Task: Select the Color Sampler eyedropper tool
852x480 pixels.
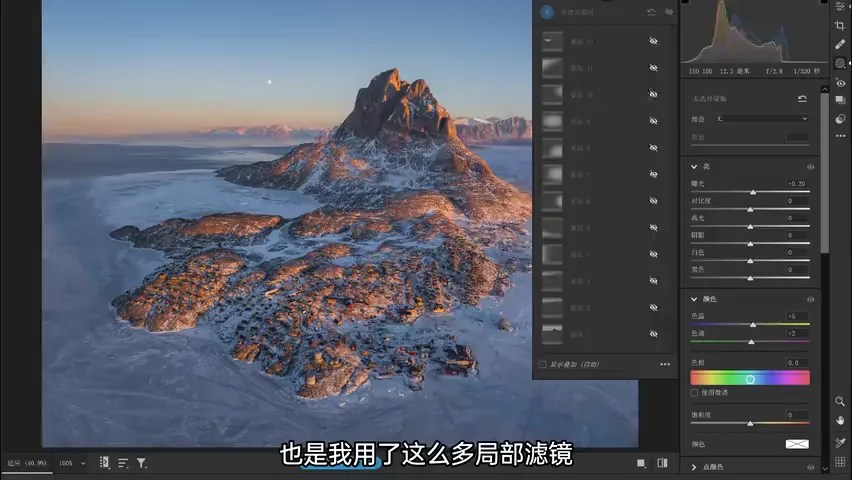Action: pyautogui.click(x=840, y=443)
